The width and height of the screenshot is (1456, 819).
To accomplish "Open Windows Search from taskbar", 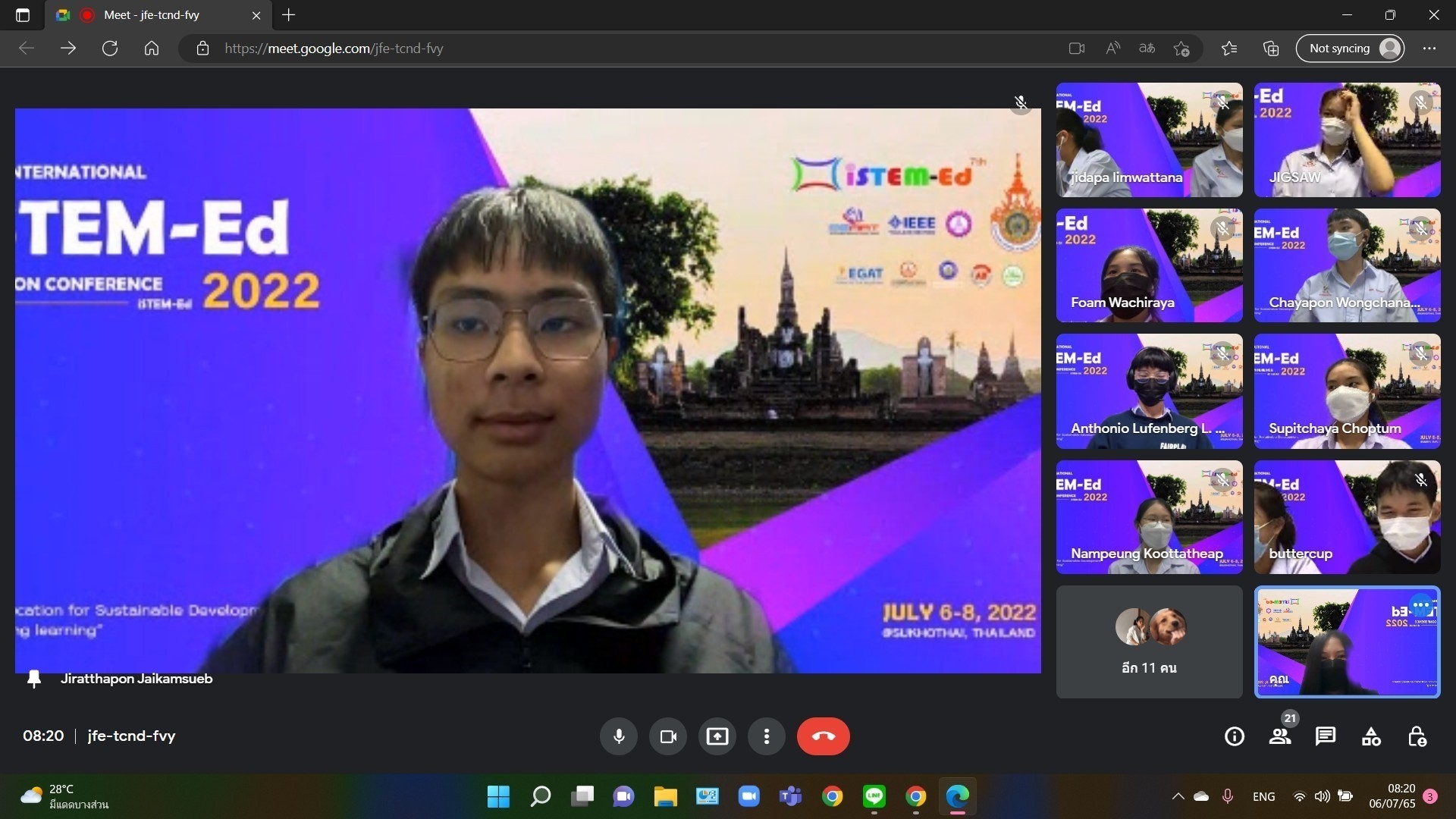I will (x=541, y=796).
